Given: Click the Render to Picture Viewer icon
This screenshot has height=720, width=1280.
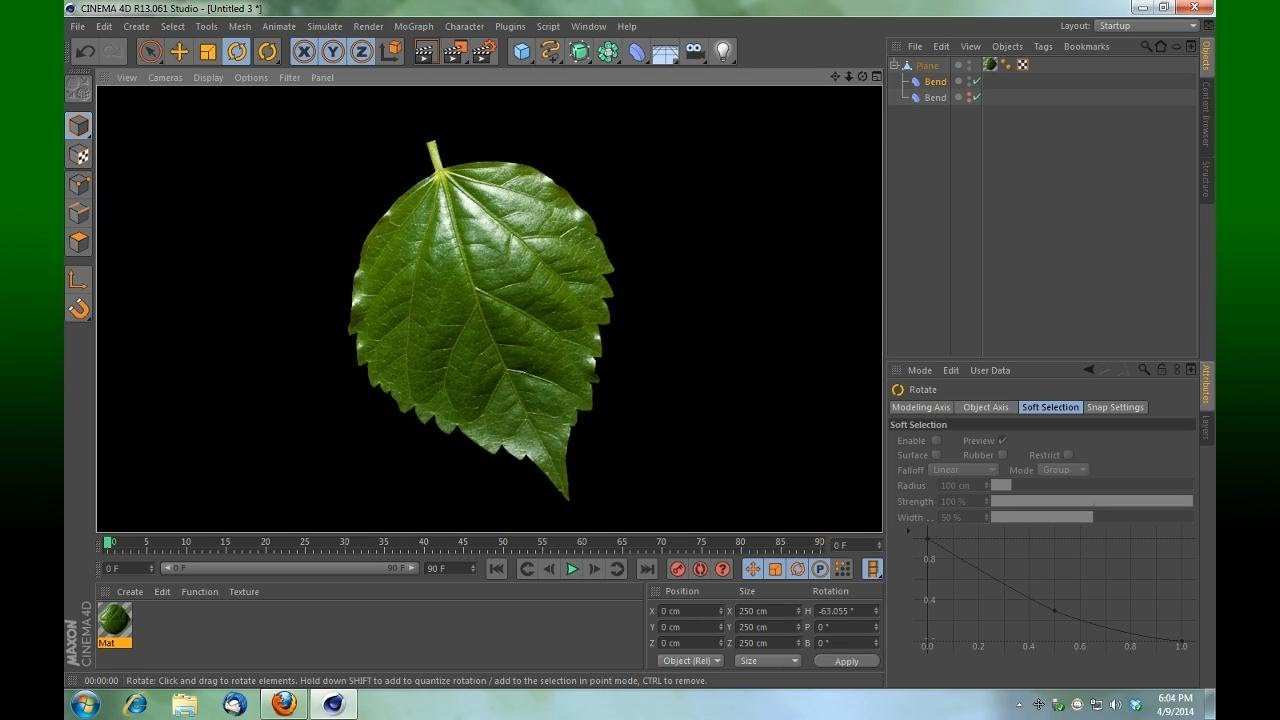Looking at the screenshot, I should click(454, 52).
